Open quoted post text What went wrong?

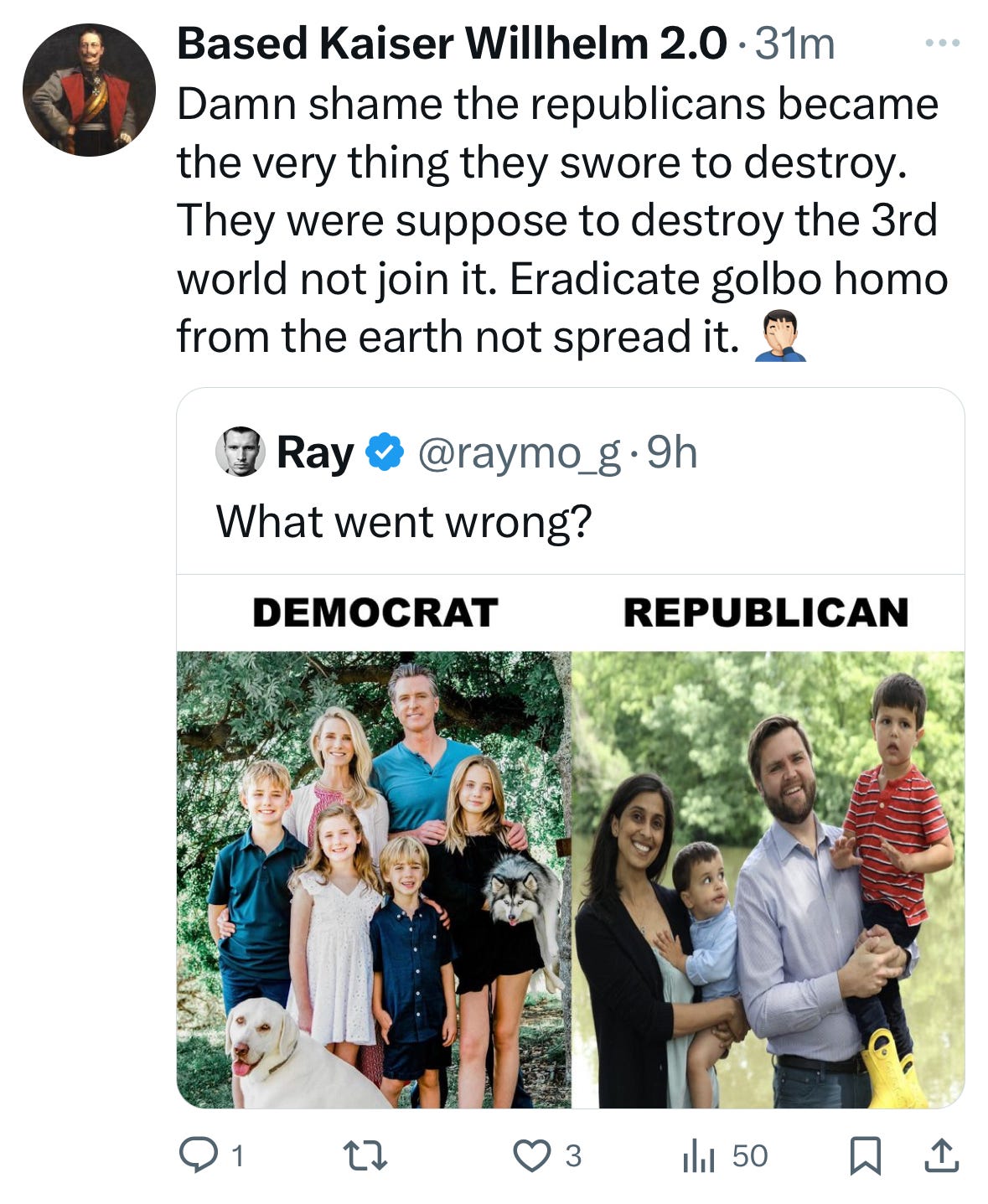404,521
